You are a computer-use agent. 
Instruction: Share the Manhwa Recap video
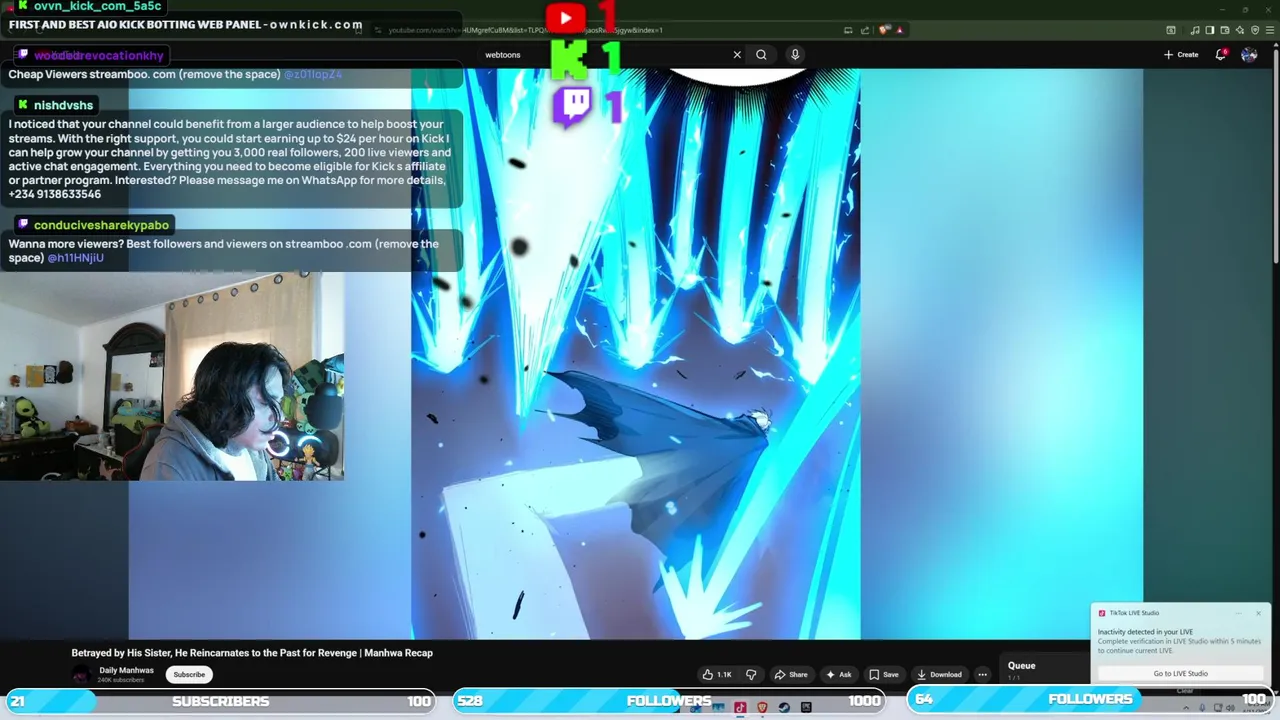click(x=791, y=674)
